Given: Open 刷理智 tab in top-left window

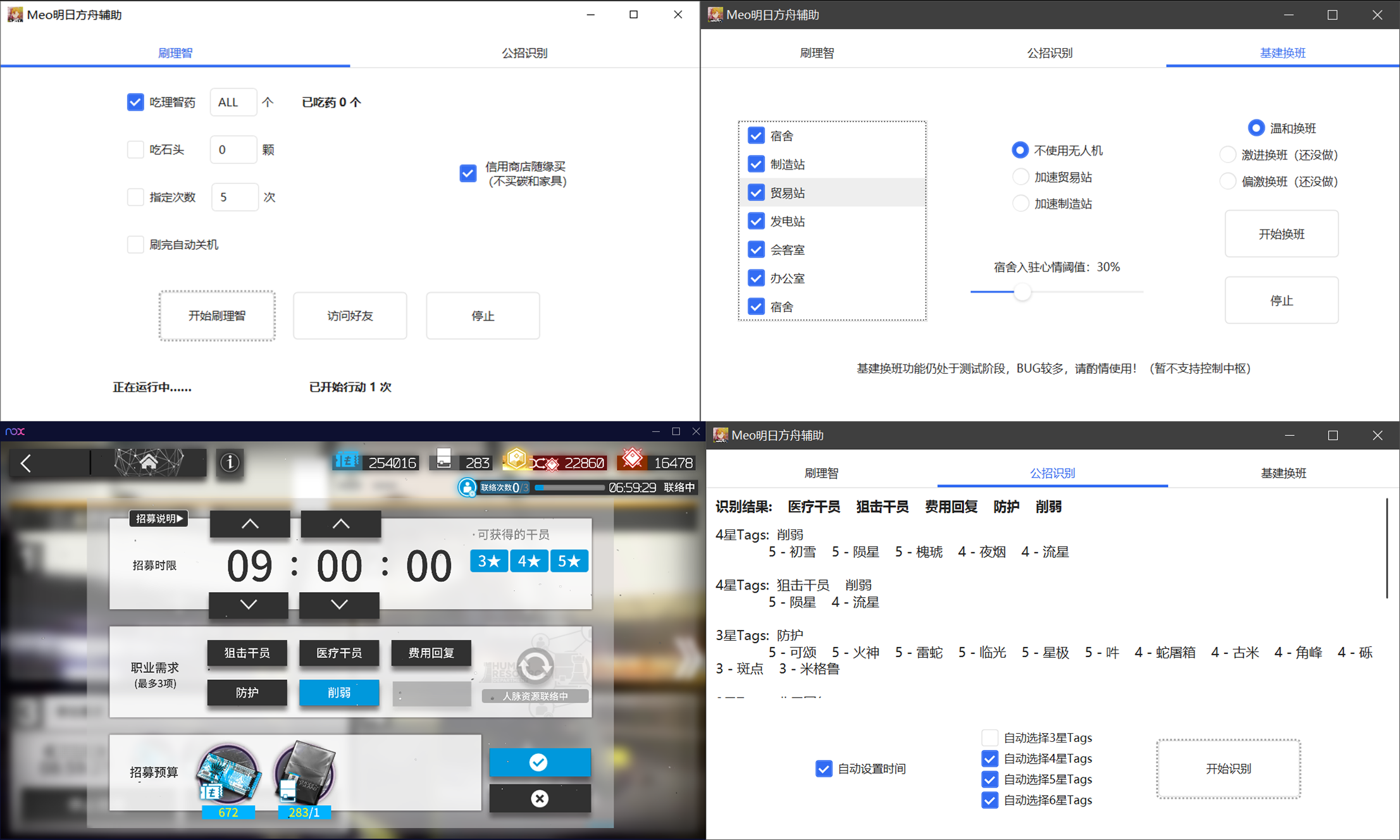Looking at the screenshot, I should coord(175,53).
